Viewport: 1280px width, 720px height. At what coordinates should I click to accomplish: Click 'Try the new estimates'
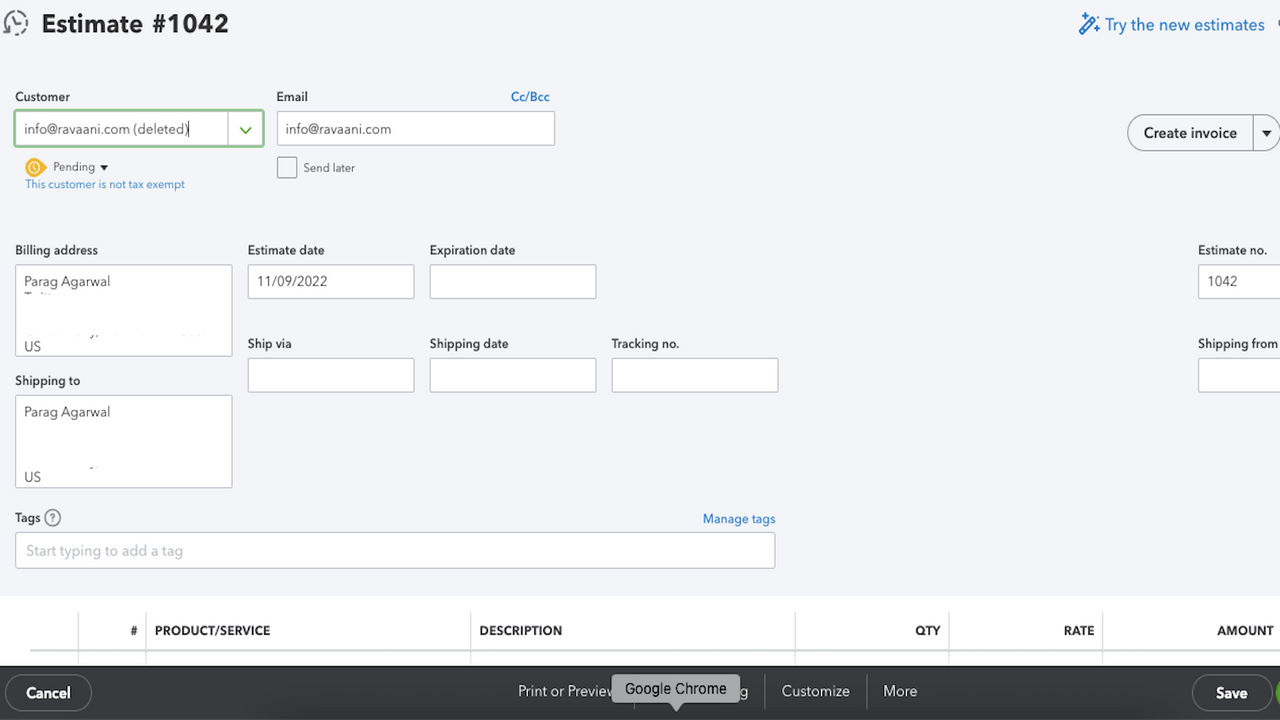pos(1185,24)
